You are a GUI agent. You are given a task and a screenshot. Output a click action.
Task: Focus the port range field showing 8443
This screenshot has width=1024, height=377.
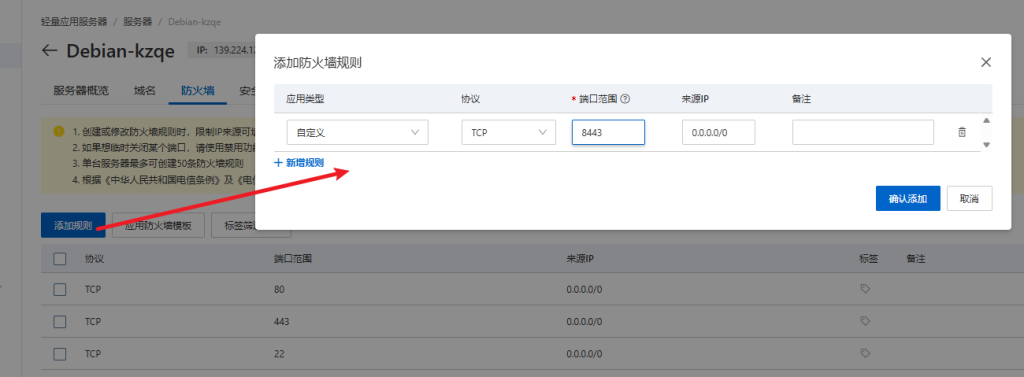pos(608,132)
